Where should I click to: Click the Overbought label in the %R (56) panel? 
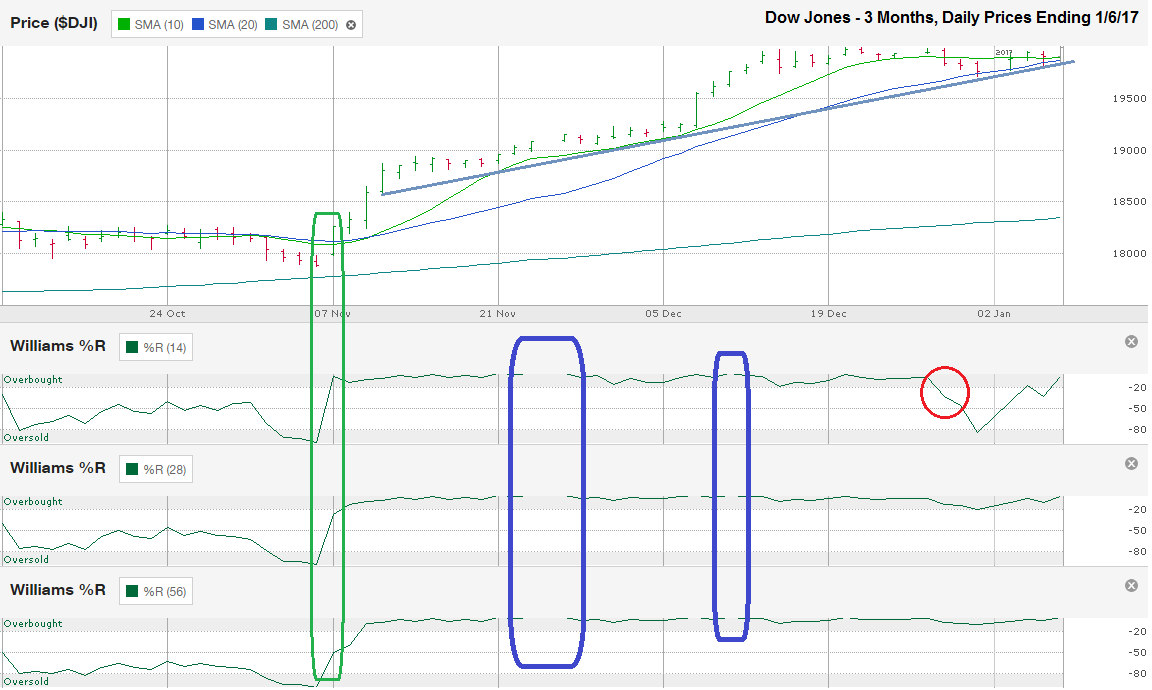click(33, 624)
